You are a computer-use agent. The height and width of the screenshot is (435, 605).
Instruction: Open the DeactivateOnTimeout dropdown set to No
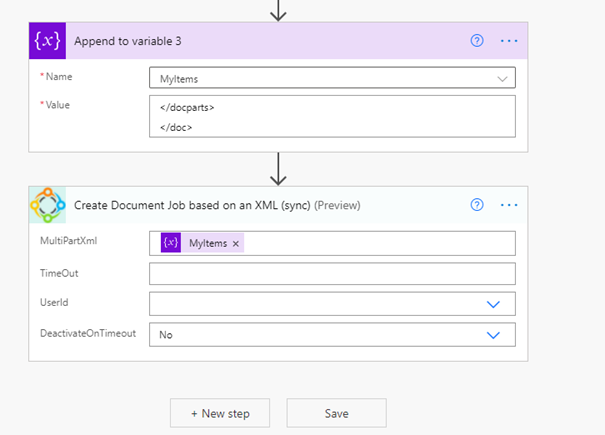click(x=493, y=335)
